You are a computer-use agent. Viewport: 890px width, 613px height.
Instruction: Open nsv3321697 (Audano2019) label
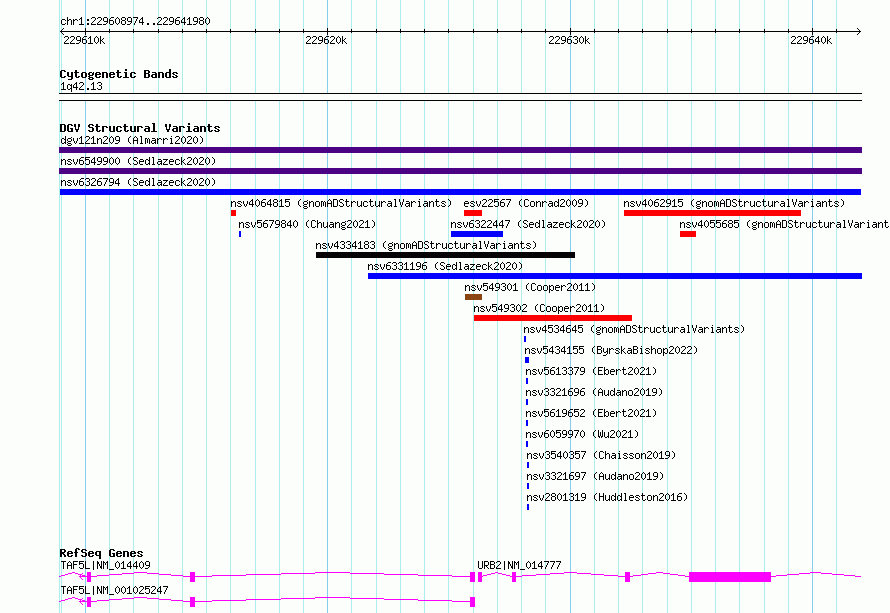coord(595,476)
